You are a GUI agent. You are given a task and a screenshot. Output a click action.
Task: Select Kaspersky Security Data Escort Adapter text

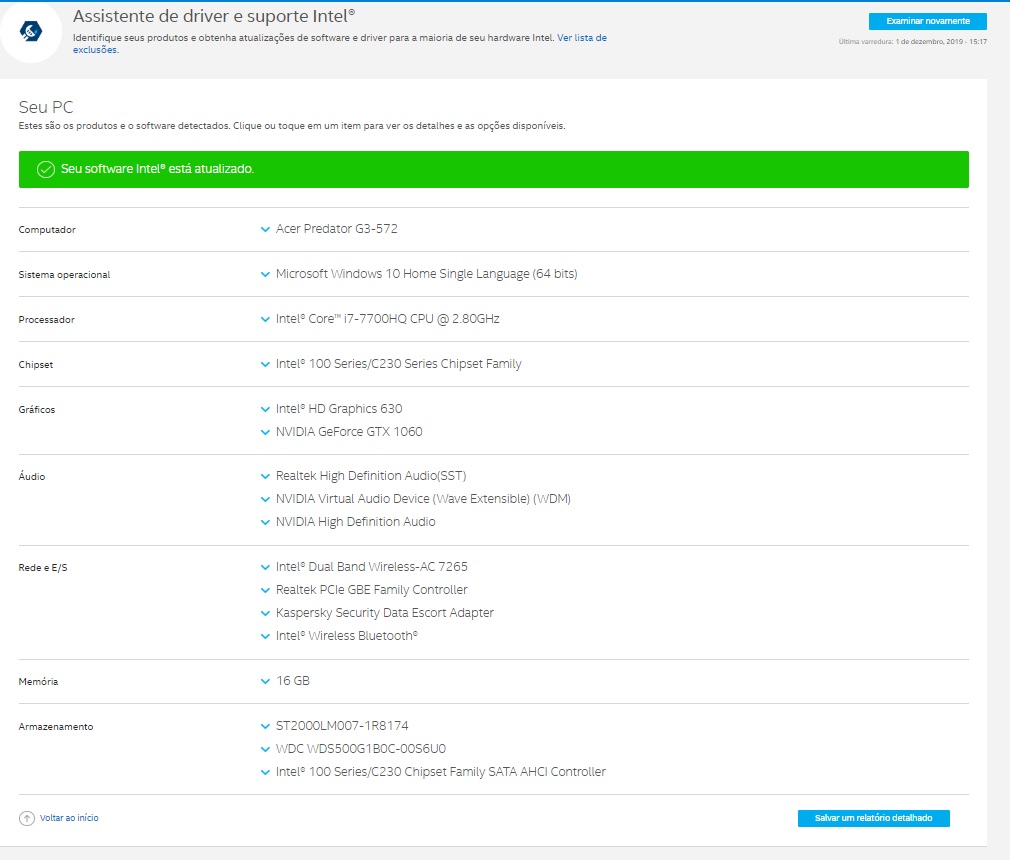pos(385,613)
